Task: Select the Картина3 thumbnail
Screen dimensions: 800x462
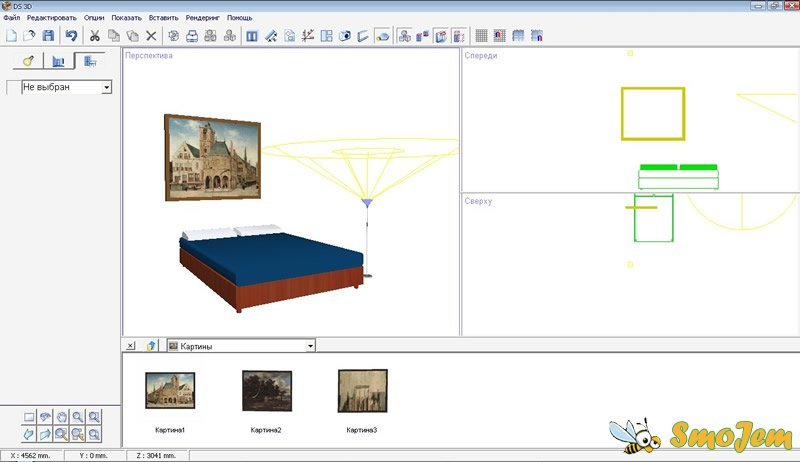Action: click(x=362, y=391)
